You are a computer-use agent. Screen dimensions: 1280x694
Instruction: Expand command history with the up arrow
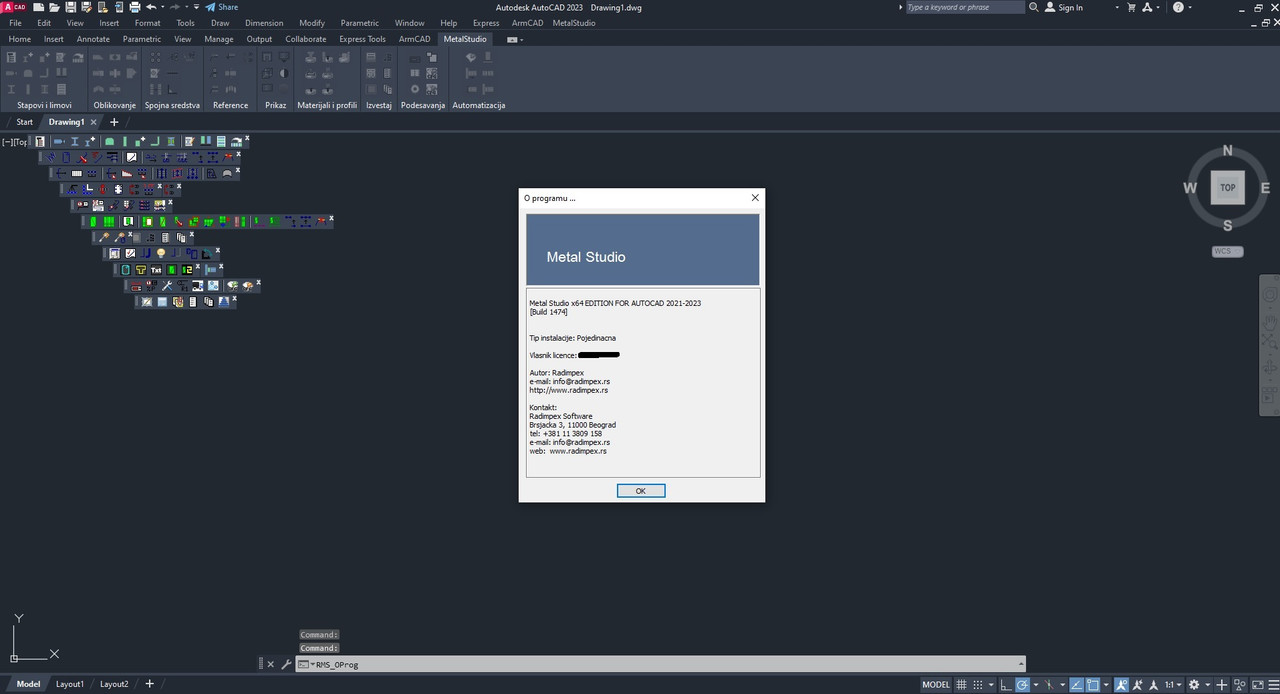click(x=1020, y=664)
